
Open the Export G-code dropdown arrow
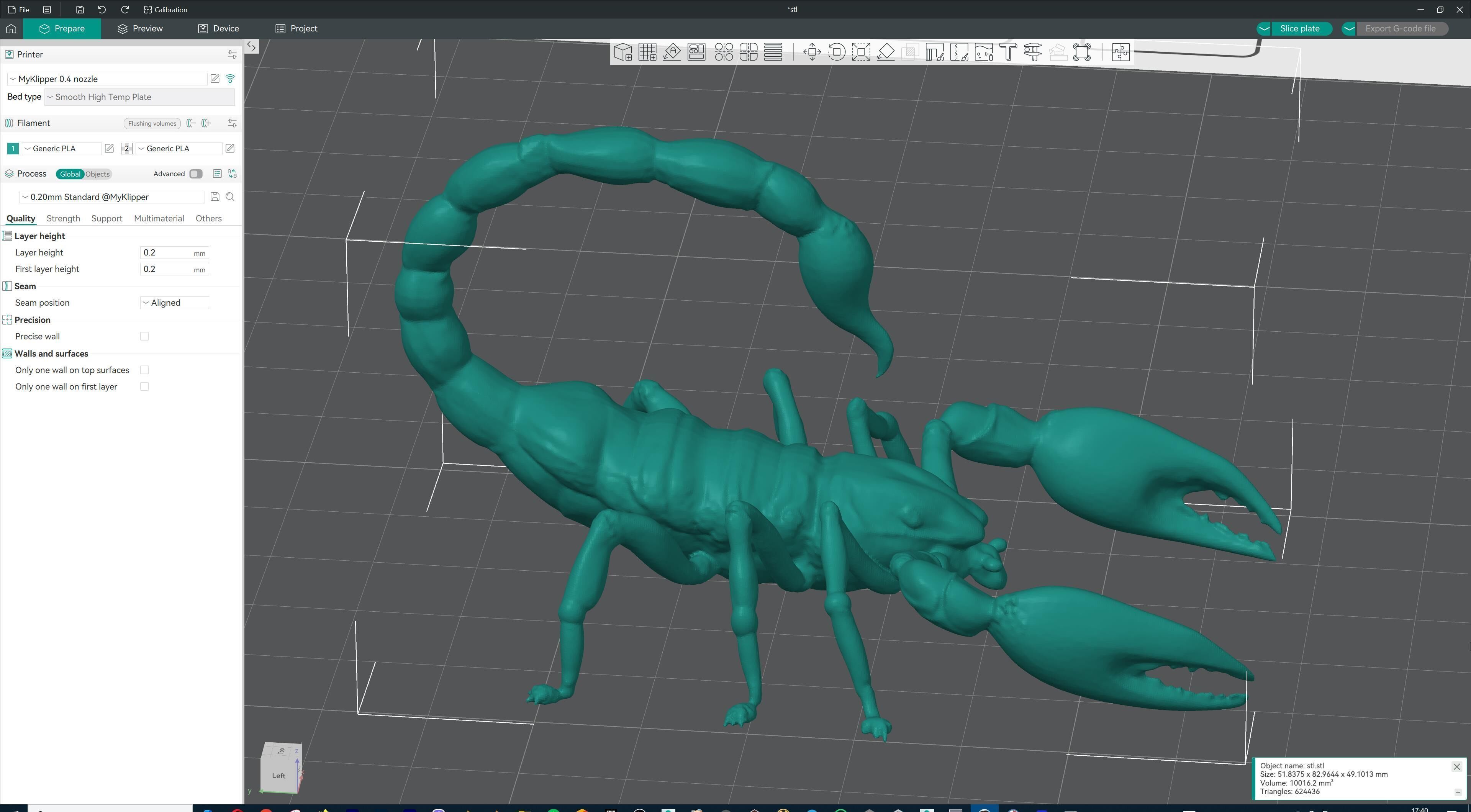click(1349, 29)
